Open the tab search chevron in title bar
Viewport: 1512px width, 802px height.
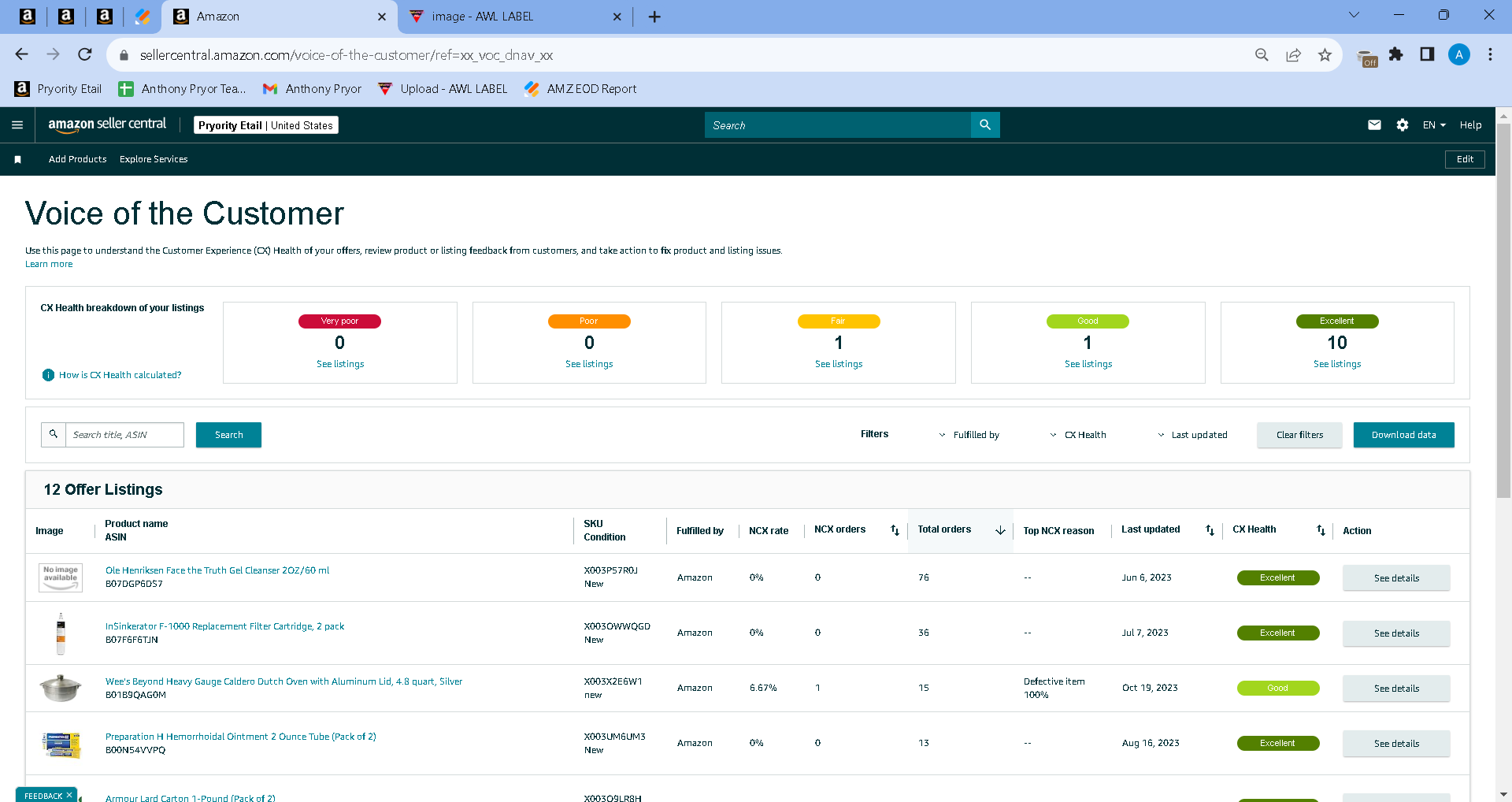point(1354,15)
